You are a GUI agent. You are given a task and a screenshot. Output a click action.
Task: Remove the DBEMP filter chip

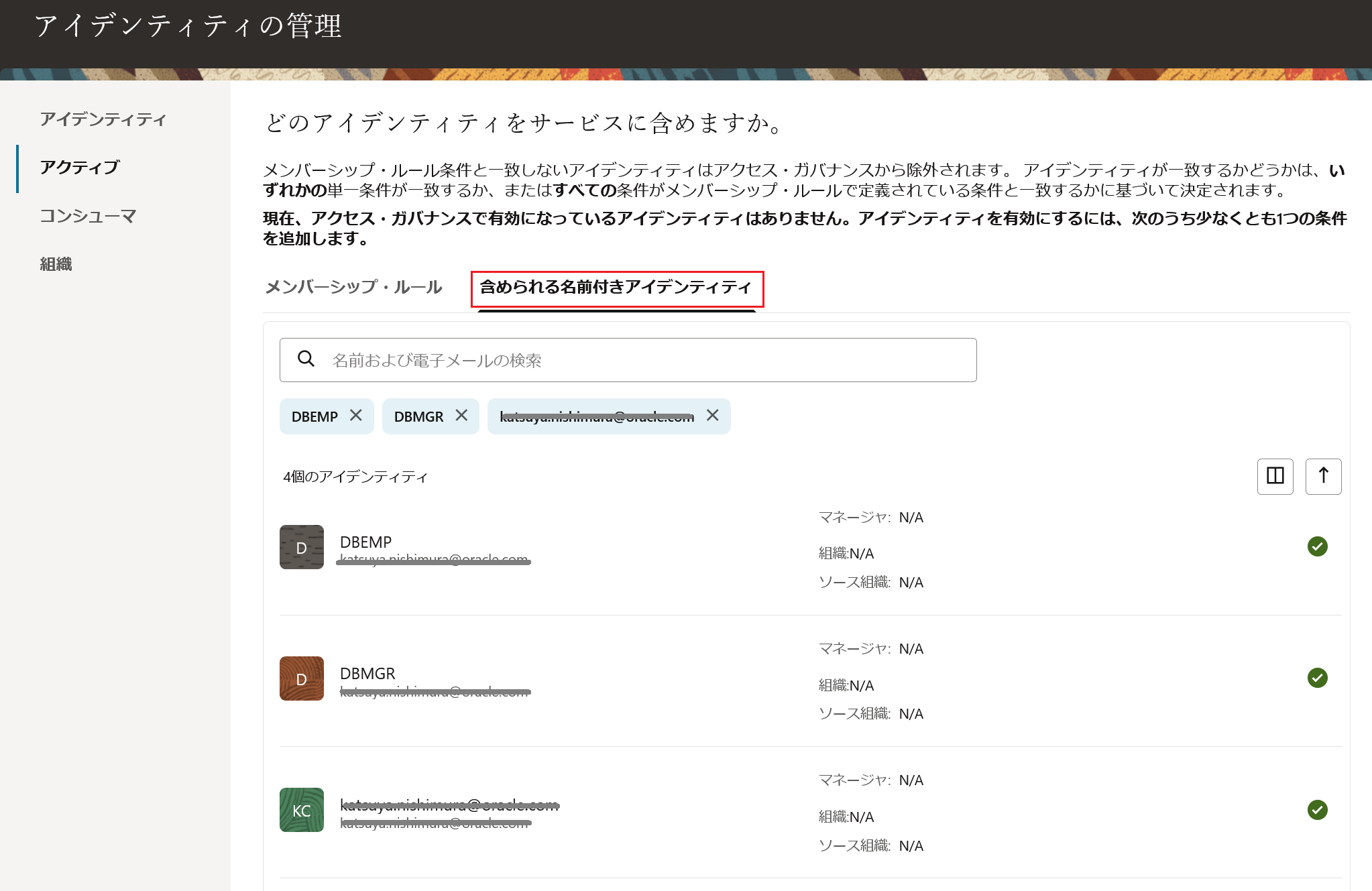point(356,416)
